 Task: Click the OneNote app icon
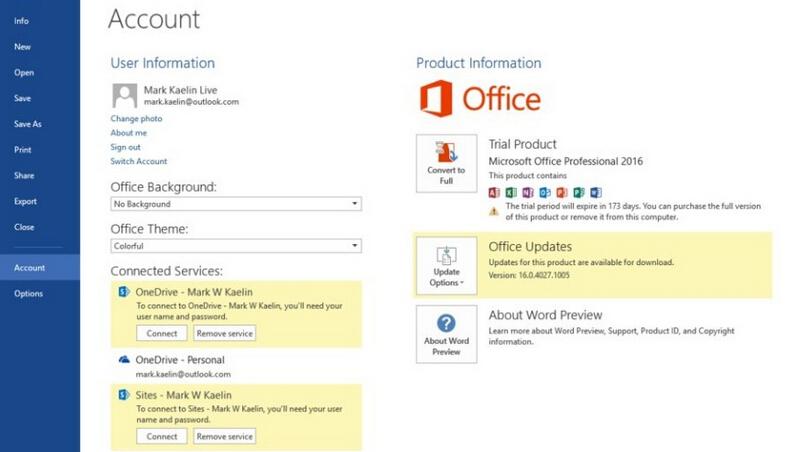[x=528, y=192]
